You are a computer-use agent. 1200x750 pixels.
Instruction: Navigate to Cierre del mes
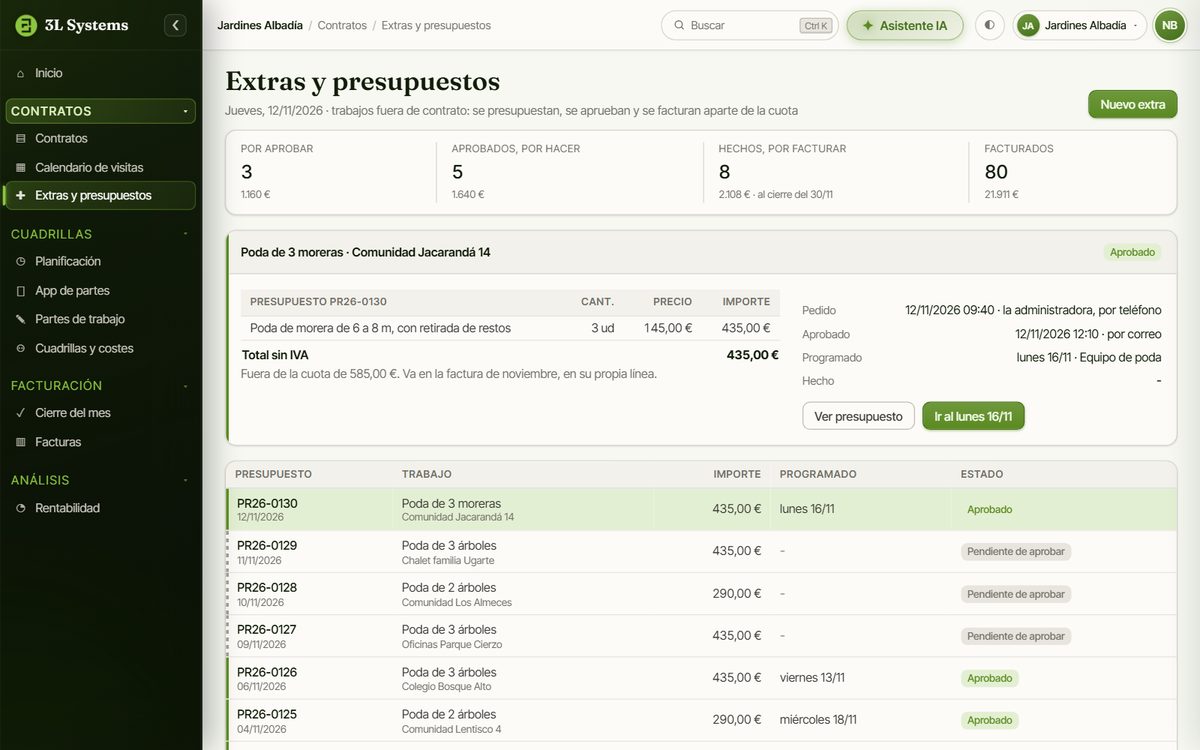pos(101,412)
